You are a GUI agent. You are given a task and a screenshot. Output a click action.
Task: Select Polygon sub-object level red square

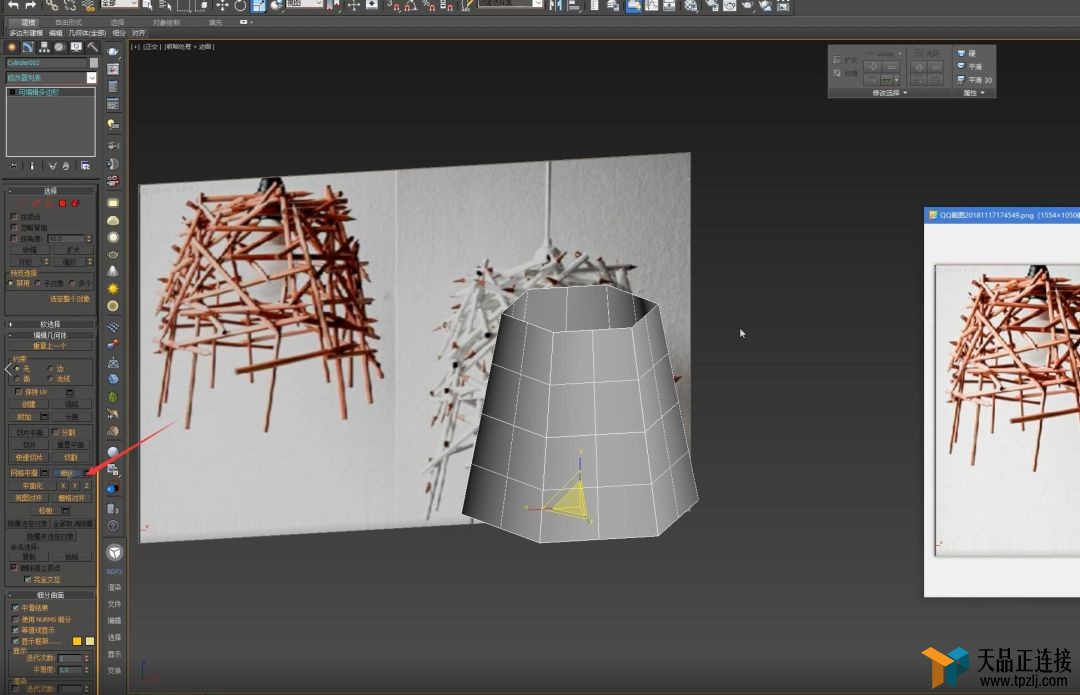click(62, 203)
